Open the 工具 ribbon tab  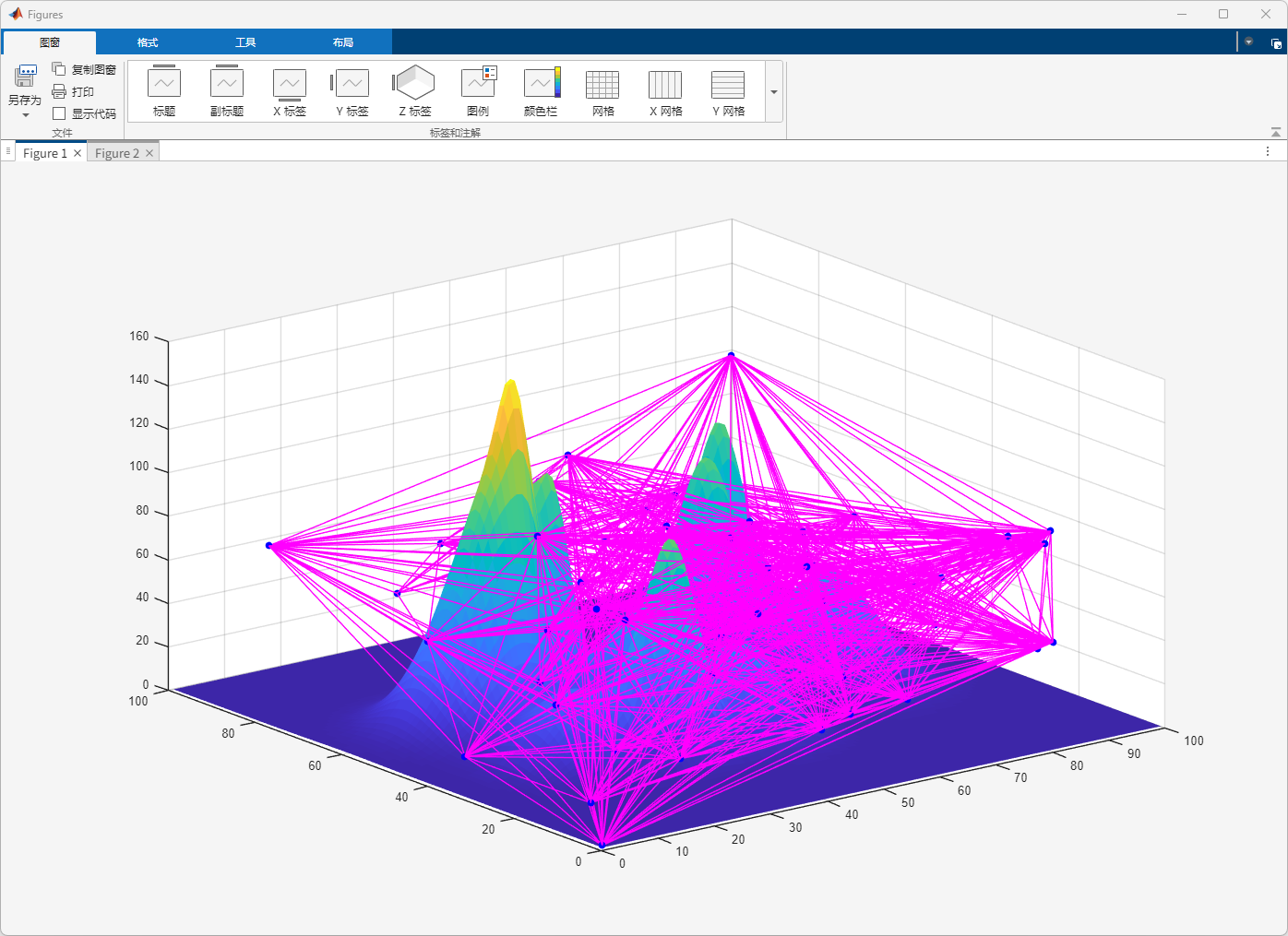245,42
